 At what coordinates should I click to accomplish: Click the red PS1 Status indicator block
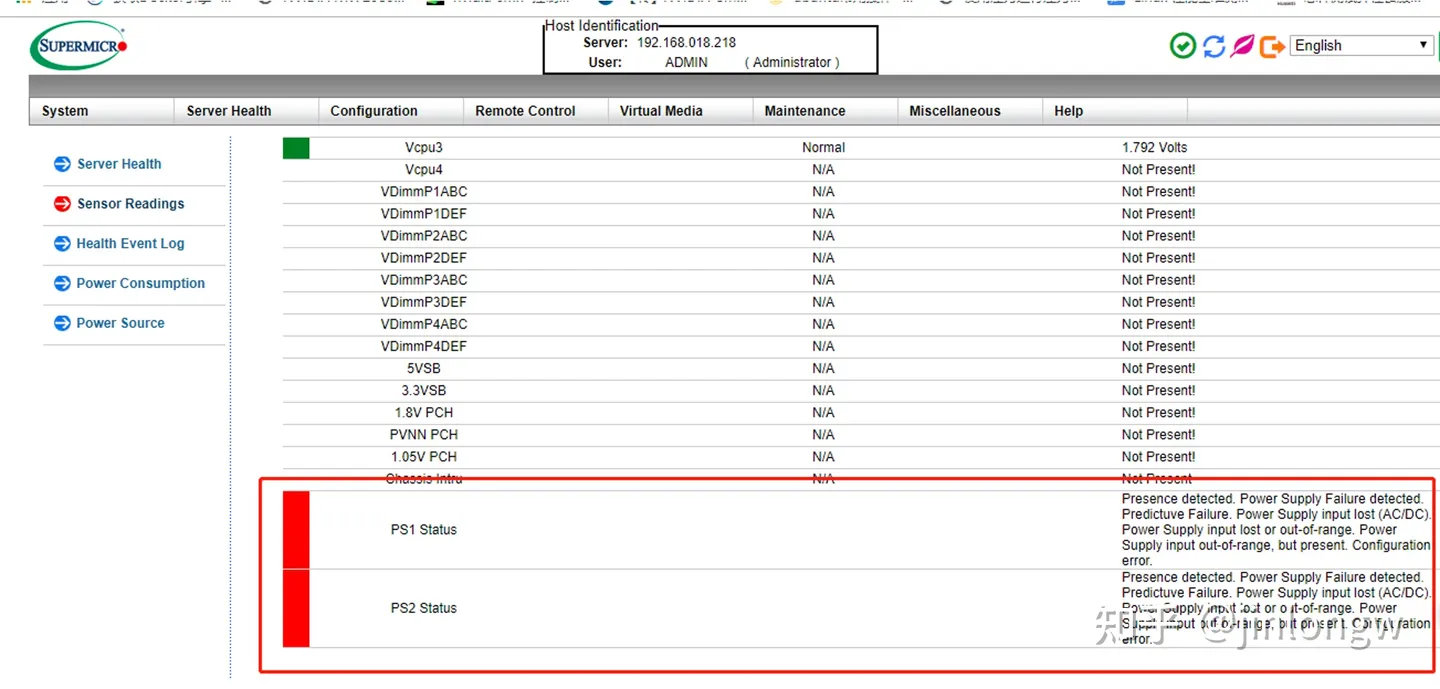point(295,529)
